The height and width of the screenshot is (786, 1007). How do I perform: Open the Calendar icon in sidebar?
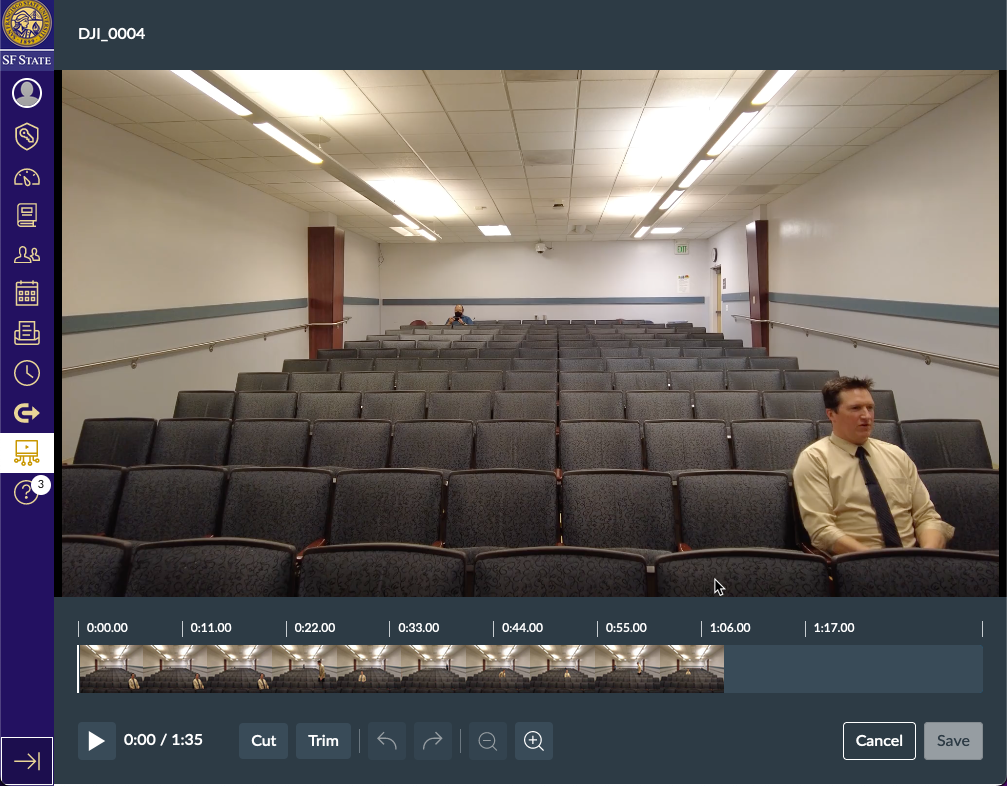click(27, 293)
